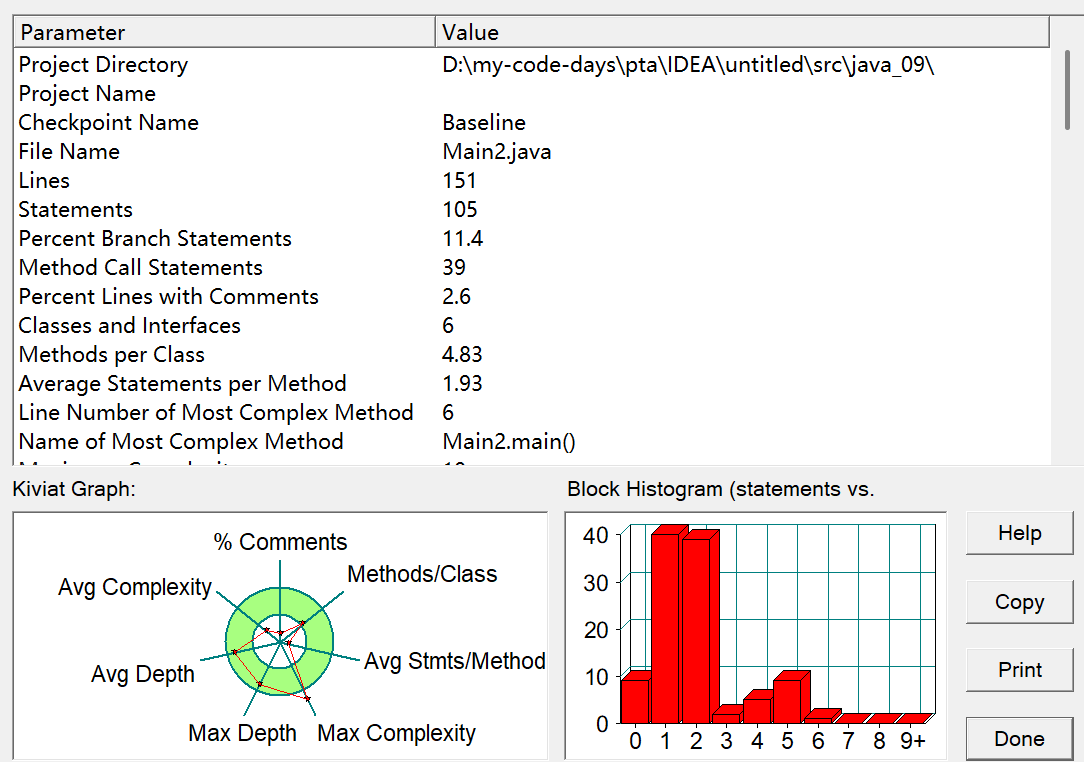The image size is (1084, 762).
Task: Click the 4.83 methods per class value
Action: [x=462, y=355]
